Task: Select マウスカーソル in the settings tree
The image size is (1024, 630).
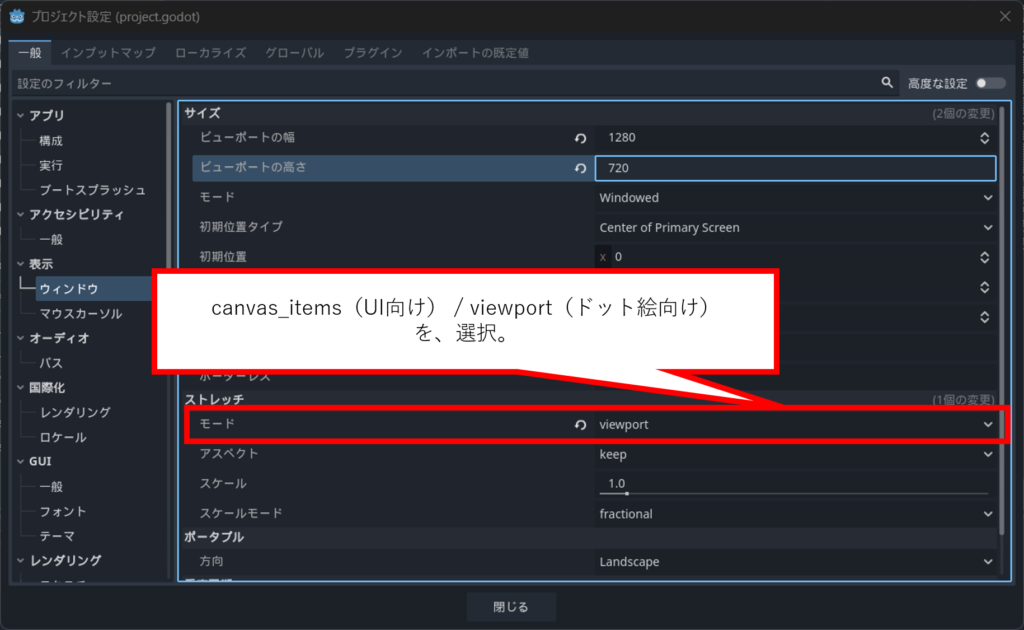Action: pos(80,314)
